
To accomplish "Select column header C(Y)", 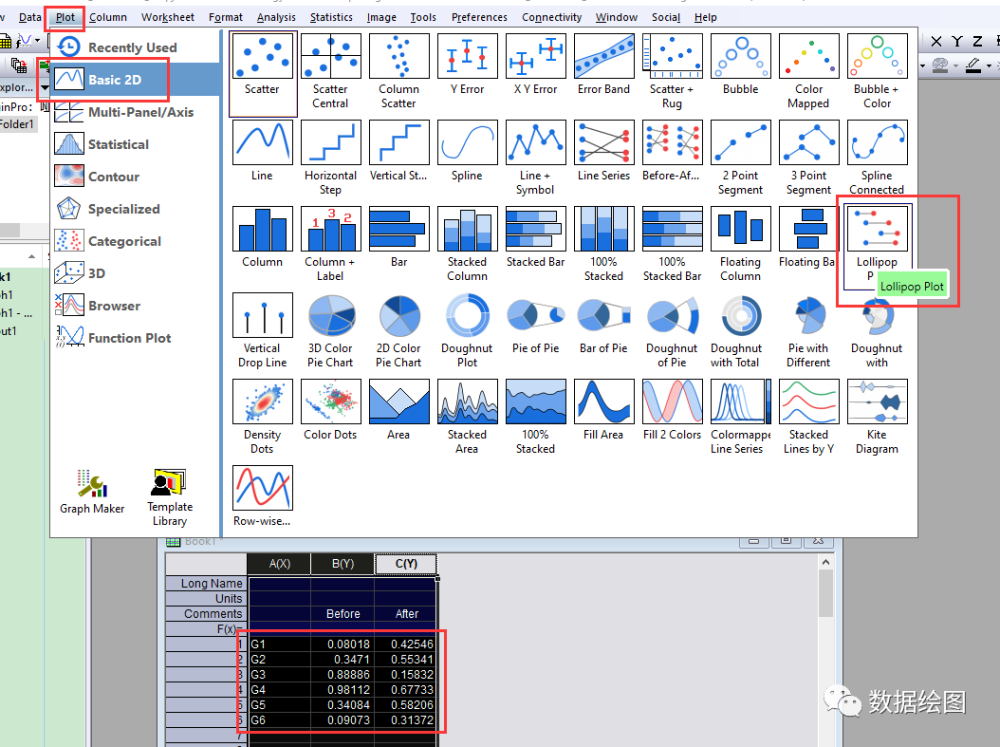I will (x=406, y=564).
